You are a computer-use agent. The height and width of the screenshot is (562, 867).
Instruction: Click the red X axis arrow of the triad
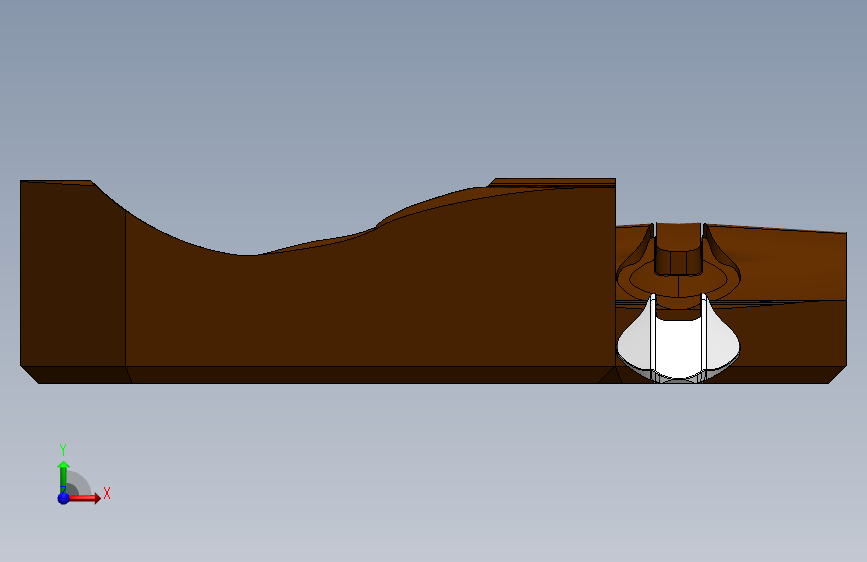[x=84, y=498]
